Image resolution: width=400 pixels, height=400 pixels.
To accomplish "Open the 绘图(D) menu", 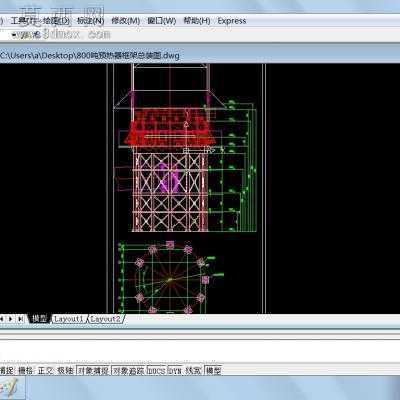I will pyautogui.click(x=56, y=21).
